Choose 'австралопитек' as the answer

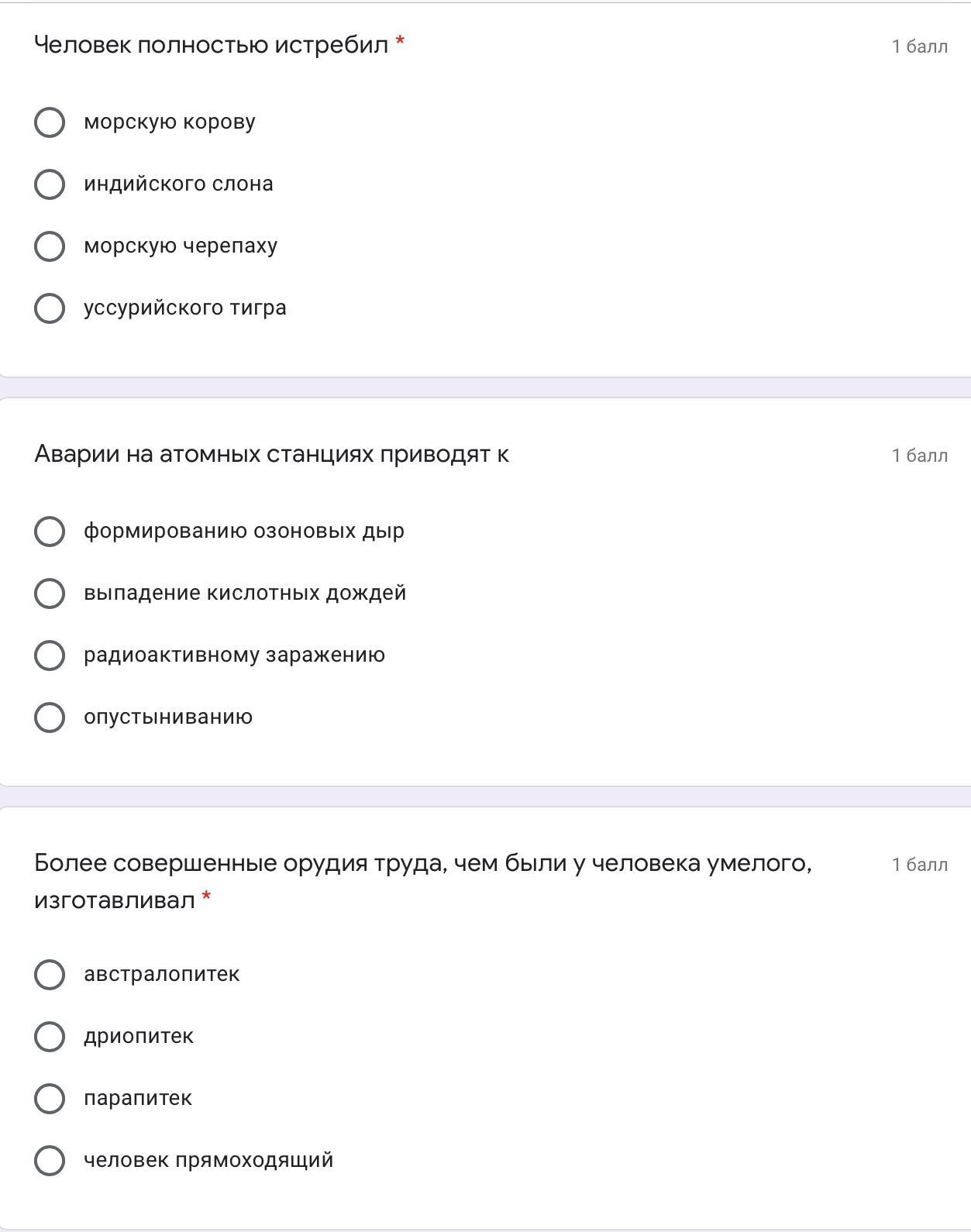[x=50, y=975]
